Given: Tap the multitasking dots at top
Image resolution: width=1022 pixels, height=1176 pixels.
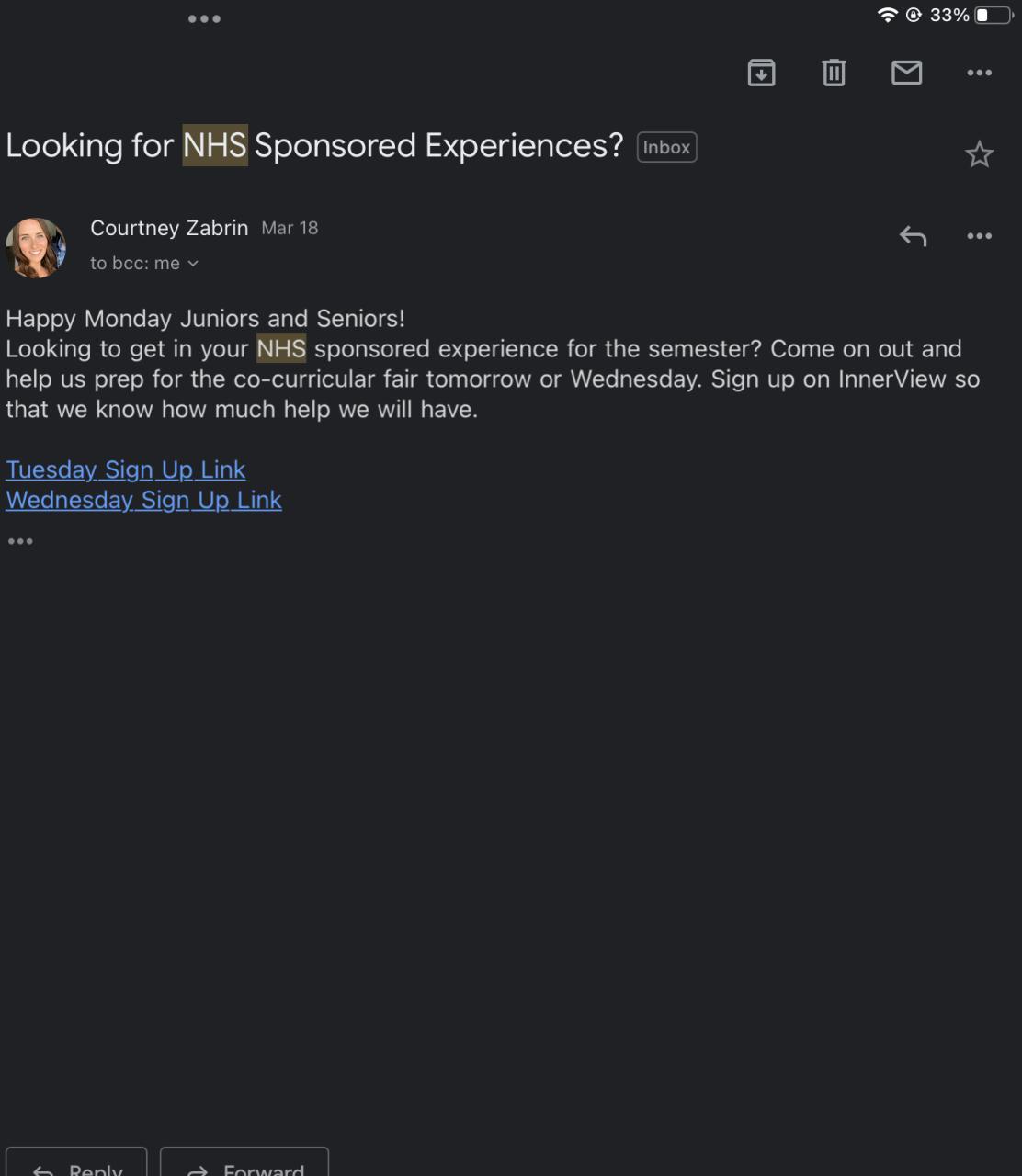Looking at the screenshot, I should [204, 18].
